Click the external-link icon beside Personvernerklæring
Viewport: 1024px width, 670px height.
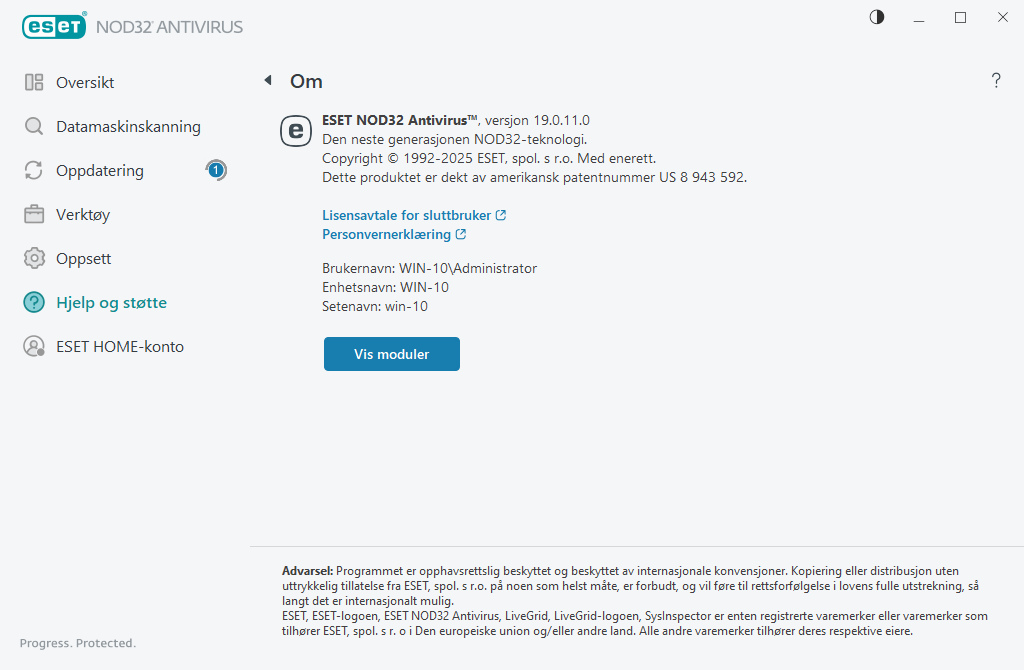[x=460, y=234]
